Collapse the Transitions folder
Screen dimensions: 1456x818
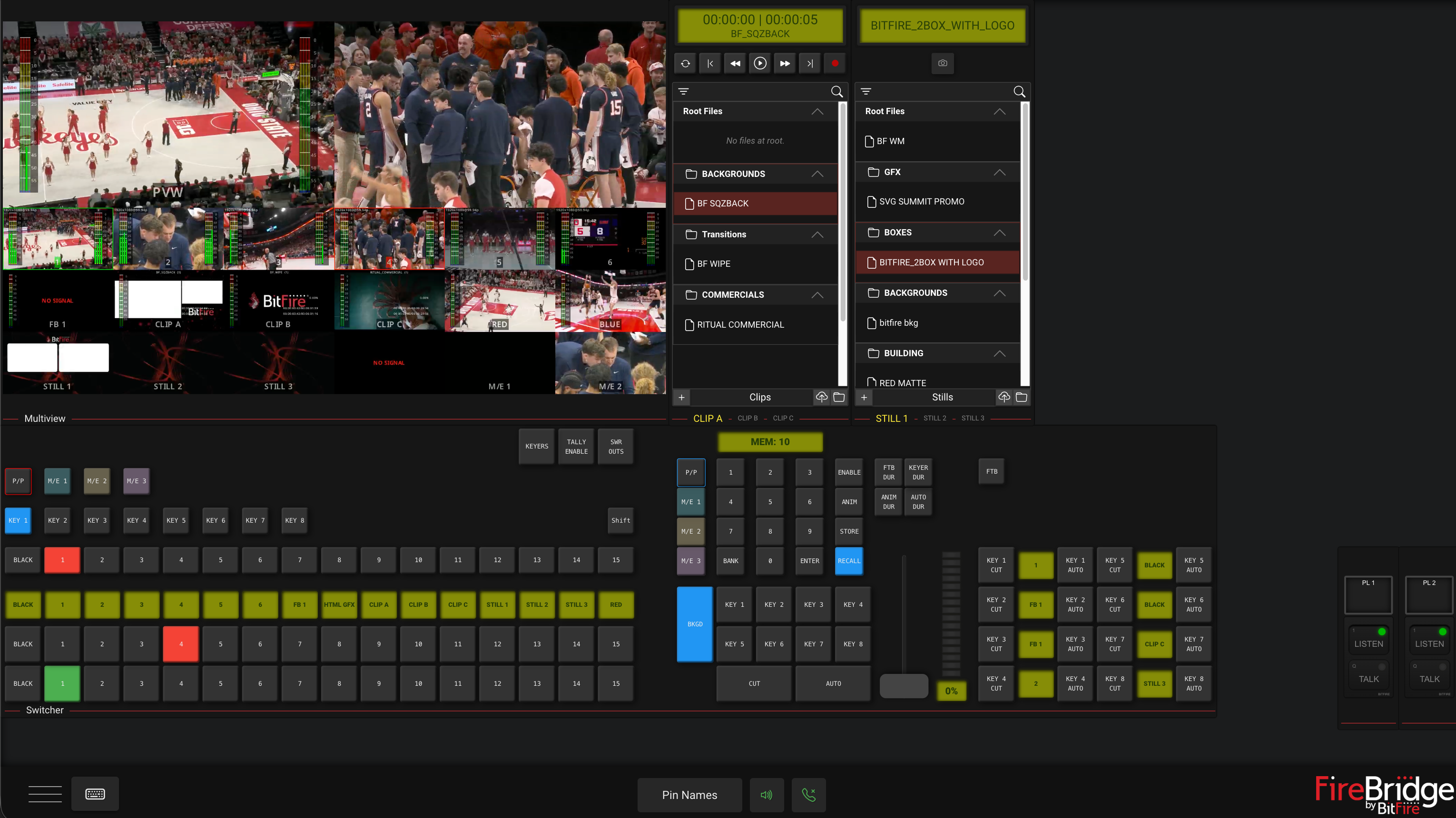click(x=817, y=234)
